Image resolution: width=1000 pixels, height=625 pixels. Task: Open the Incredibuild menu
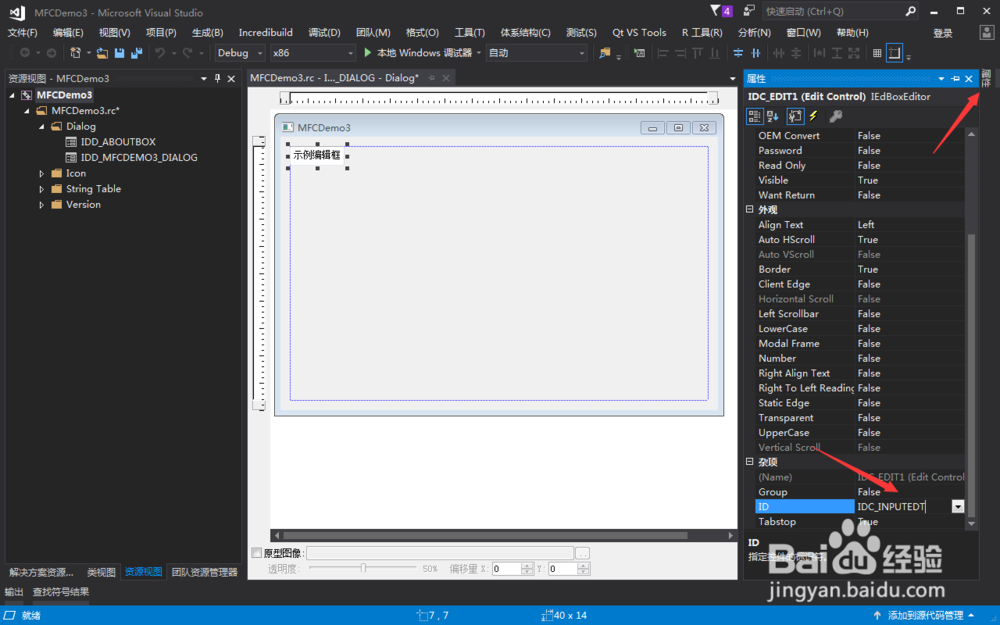point(265,33)
